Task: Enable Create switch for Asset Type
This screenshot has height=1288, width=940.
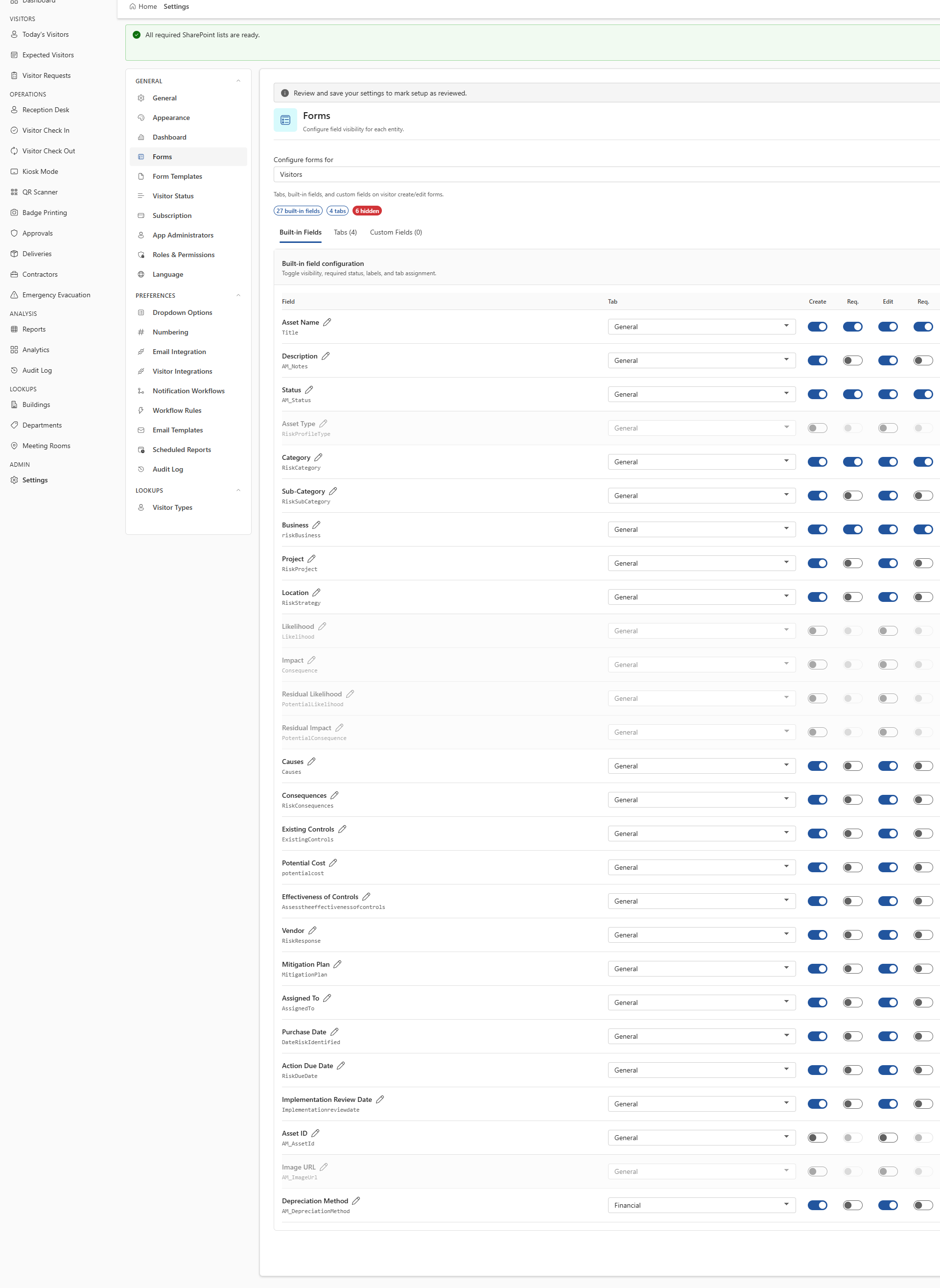Action: tap(817, 428)
